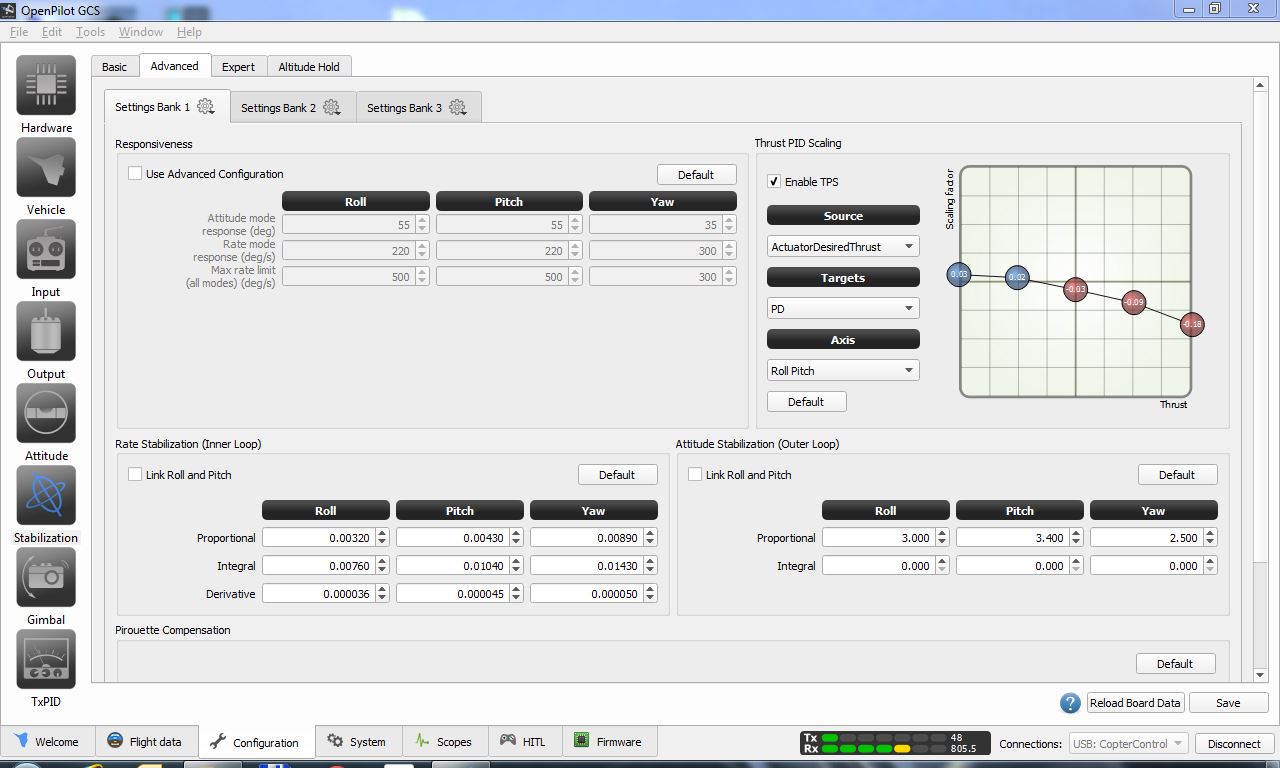Image resolution: width=1280 pixels, height=768 pixels.
Task: Open the Edit menu
Action: (x=52, y=32)
